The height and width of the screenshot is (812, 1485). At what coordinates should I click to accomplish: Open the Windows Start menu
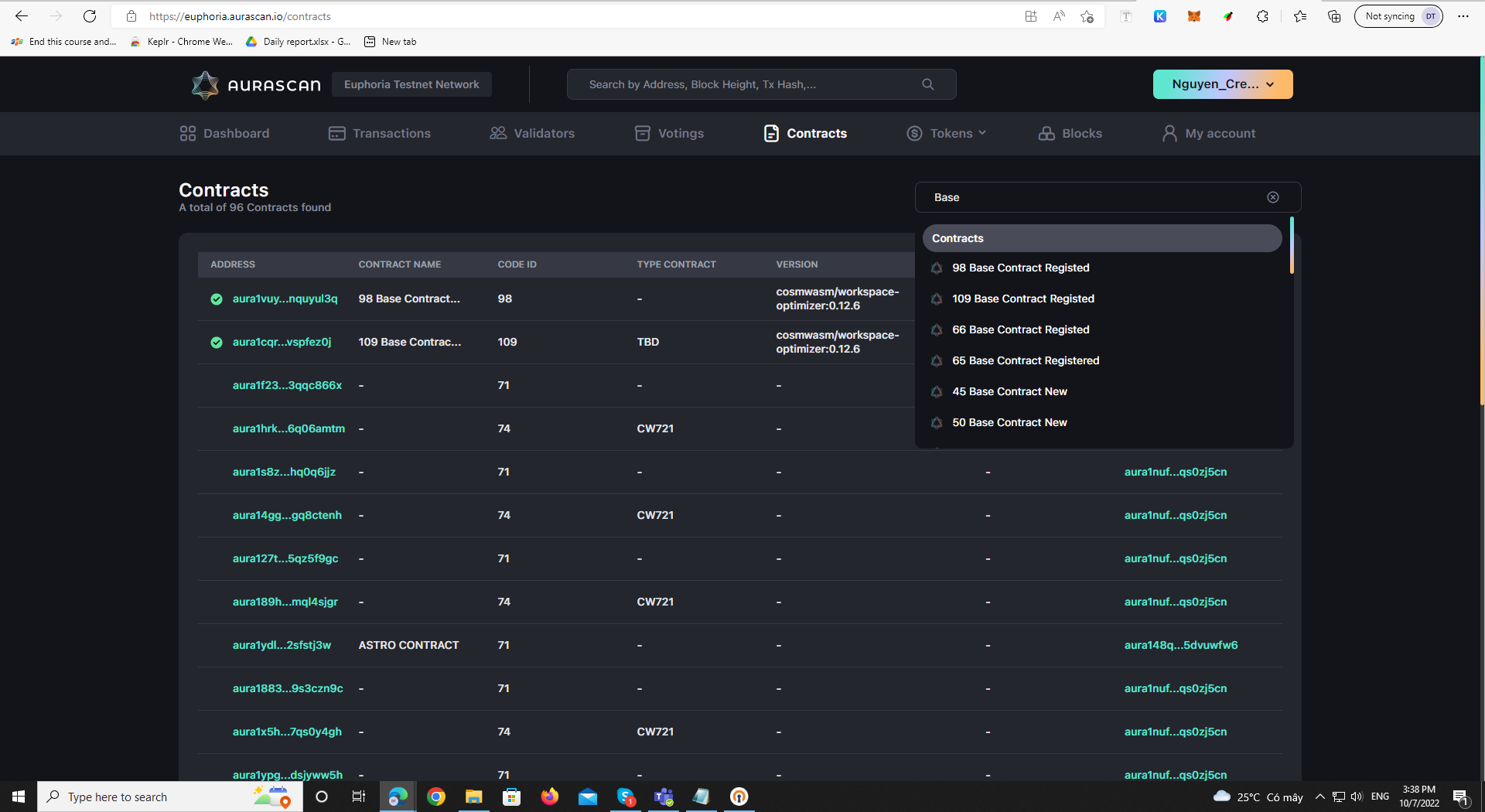(x=19, y=797)
